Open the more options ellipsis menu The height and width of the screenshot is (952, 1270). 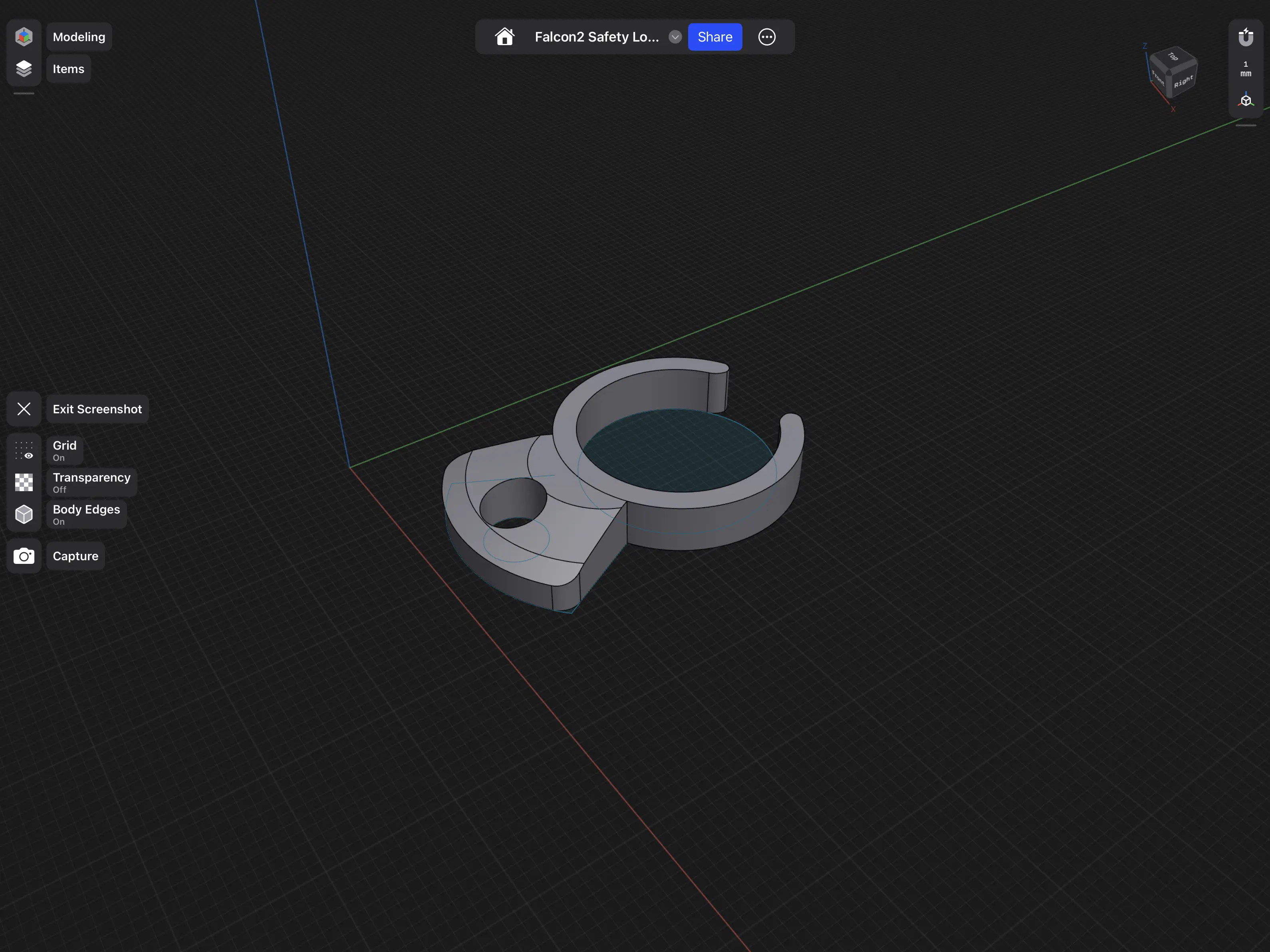[x=766, y=37]
